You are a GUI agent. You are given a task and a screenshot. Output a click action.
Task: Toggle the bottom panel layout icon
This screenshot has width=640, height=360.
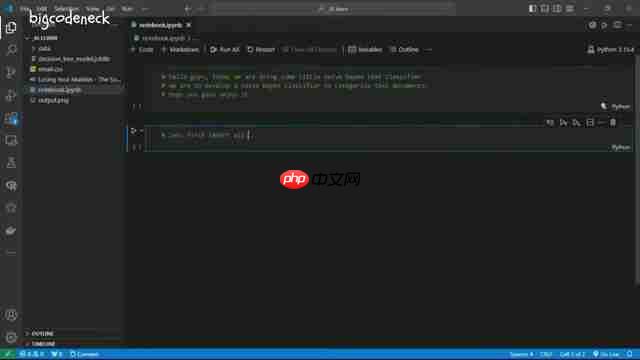click(x=544, y=9)
